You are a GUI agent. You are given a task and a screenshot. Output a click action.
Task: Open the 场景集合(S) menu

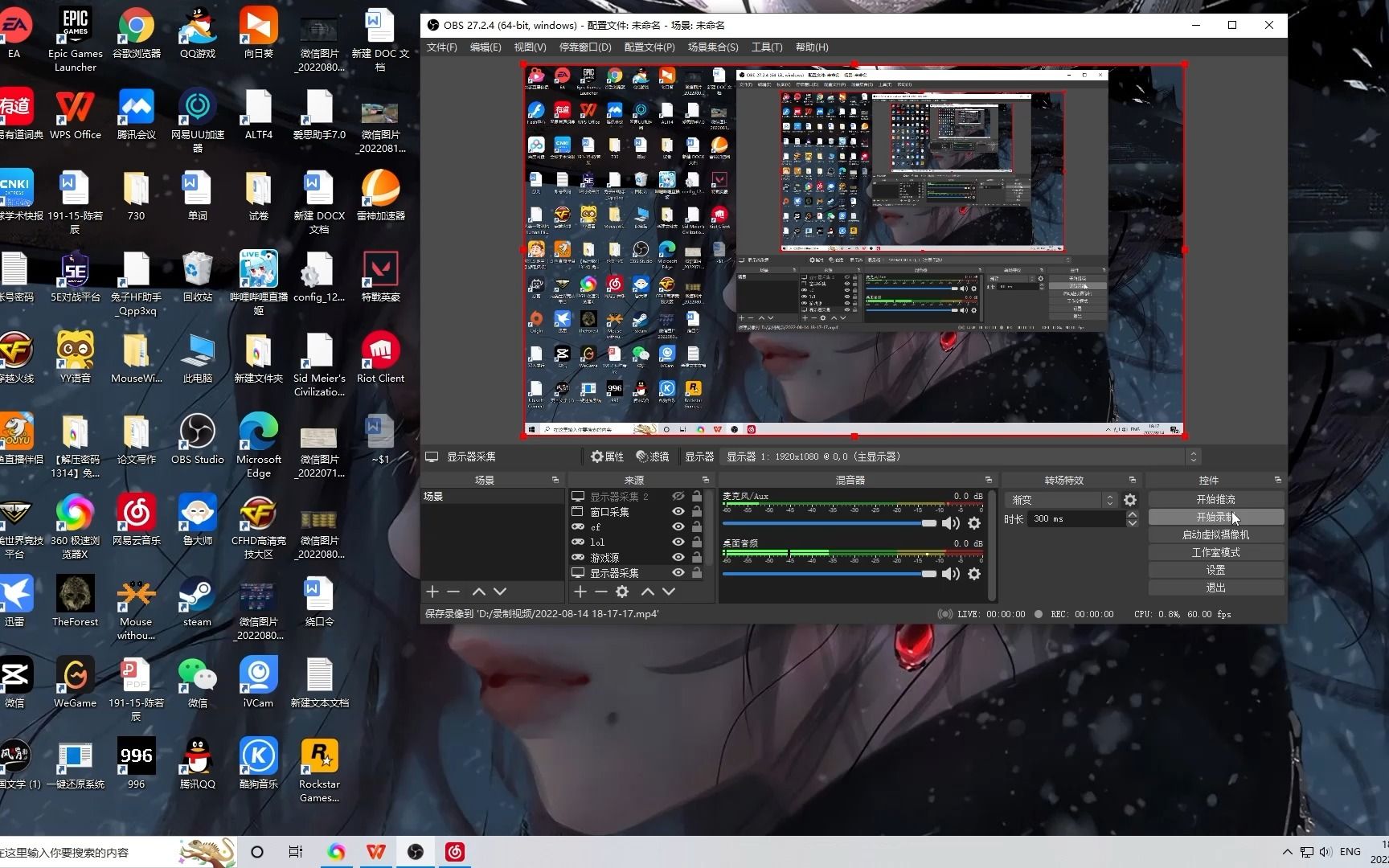(713, 47)
